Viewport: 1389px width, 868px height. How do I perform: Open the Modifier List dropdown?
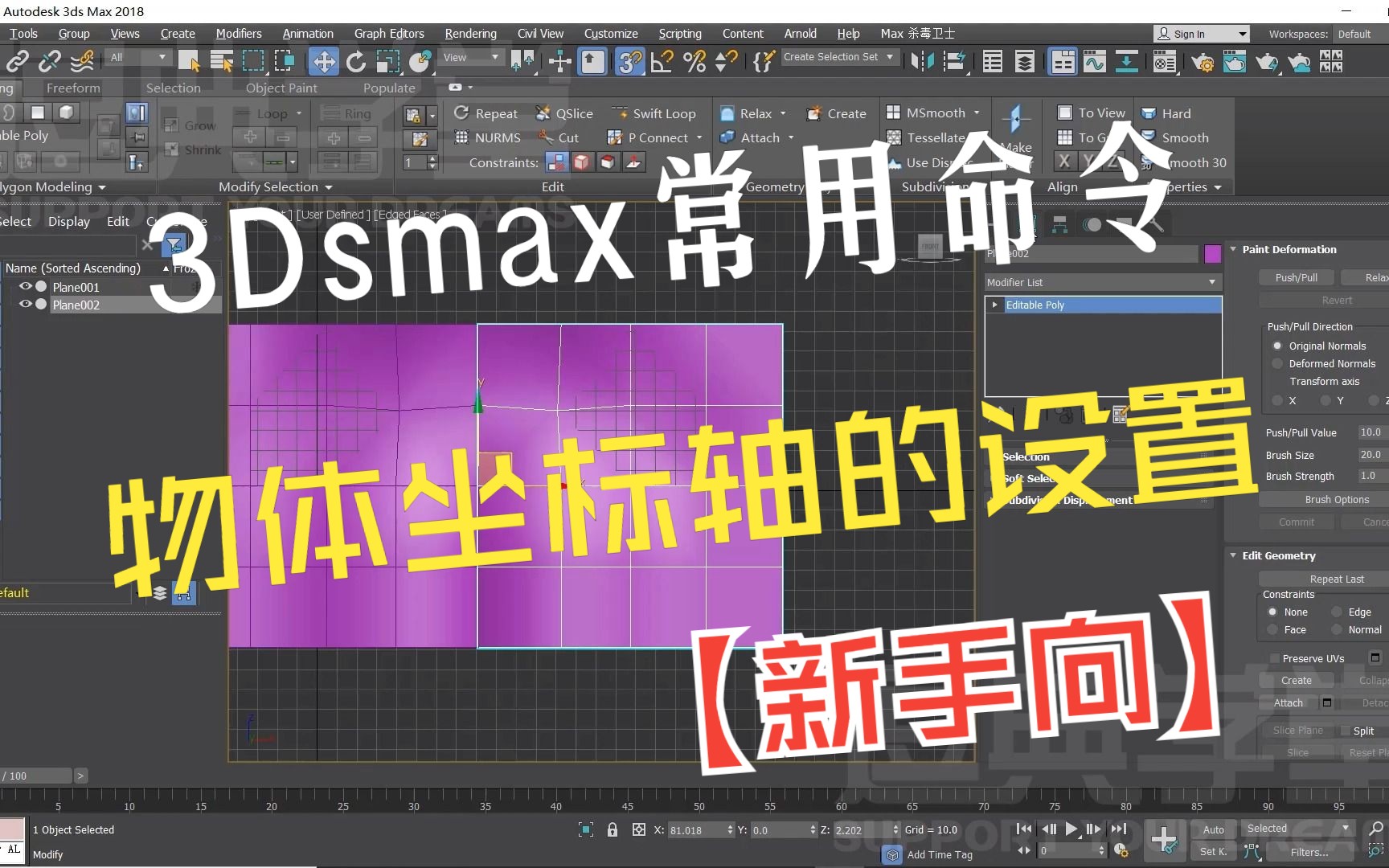(x=1103, y=282)
